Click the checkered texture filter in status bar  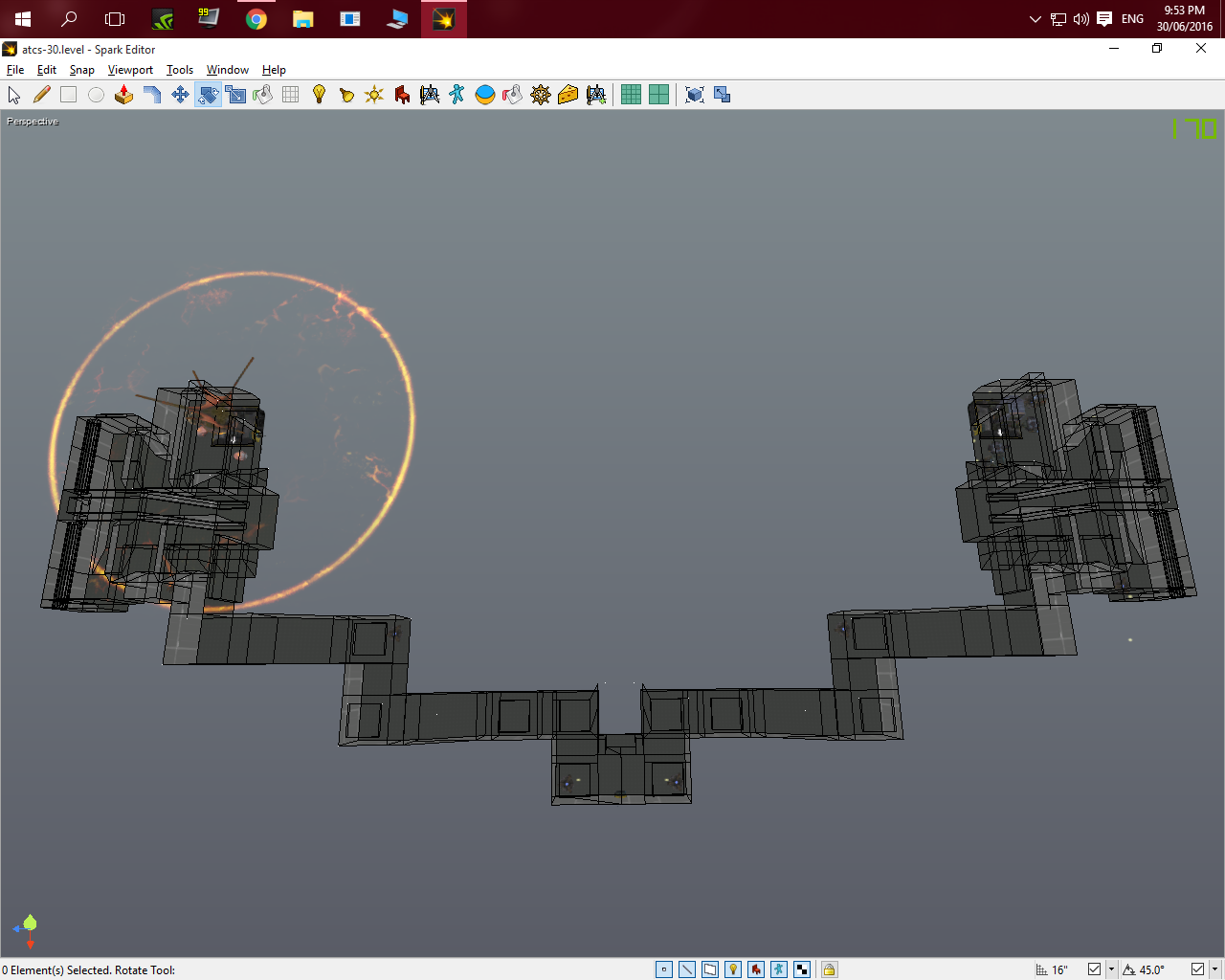[802, 969]
